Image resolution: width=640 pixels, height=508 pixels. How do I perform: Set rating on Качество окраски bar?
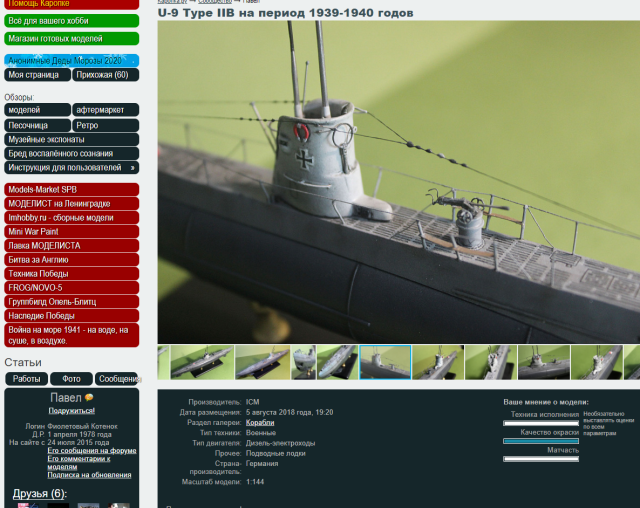540,441
